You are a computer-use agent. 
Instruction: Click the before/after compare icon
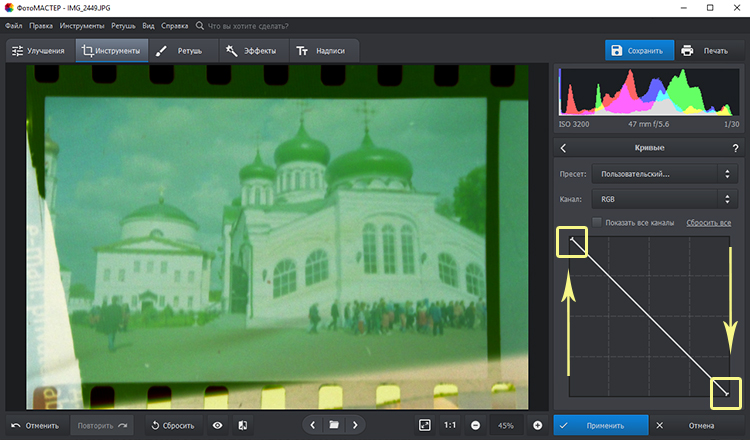pyautogui.click(x=243, y=425)
